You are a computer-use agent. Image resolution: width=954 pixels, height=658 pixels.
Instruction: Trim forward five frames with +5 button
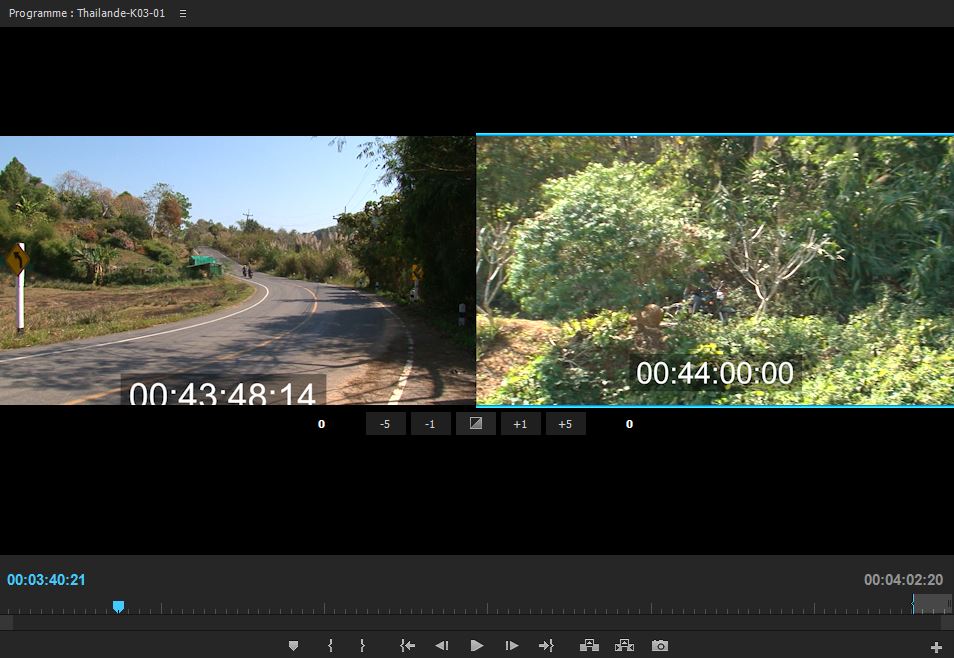click(x=565, y=424)
